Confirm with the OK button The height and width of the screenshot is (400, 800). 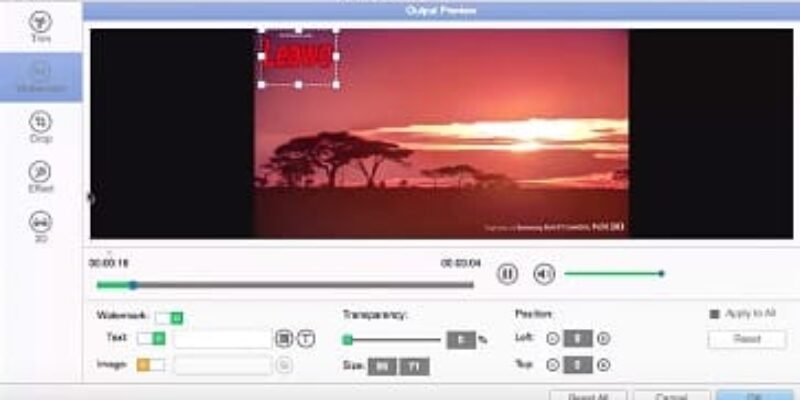point(757,396)
